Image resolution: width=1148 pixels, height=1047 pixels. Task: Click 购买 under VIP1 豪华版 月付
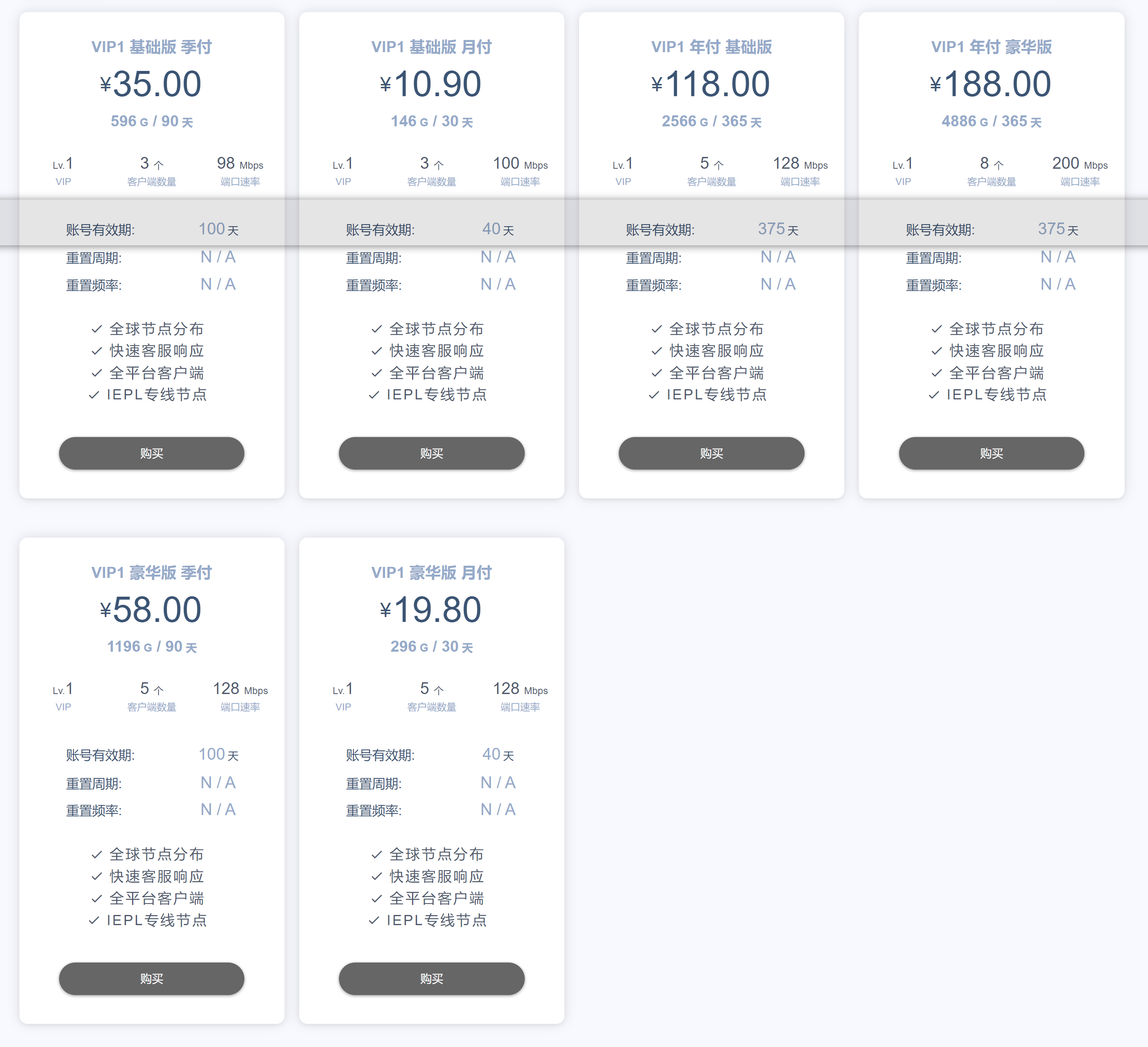[431, 978]
